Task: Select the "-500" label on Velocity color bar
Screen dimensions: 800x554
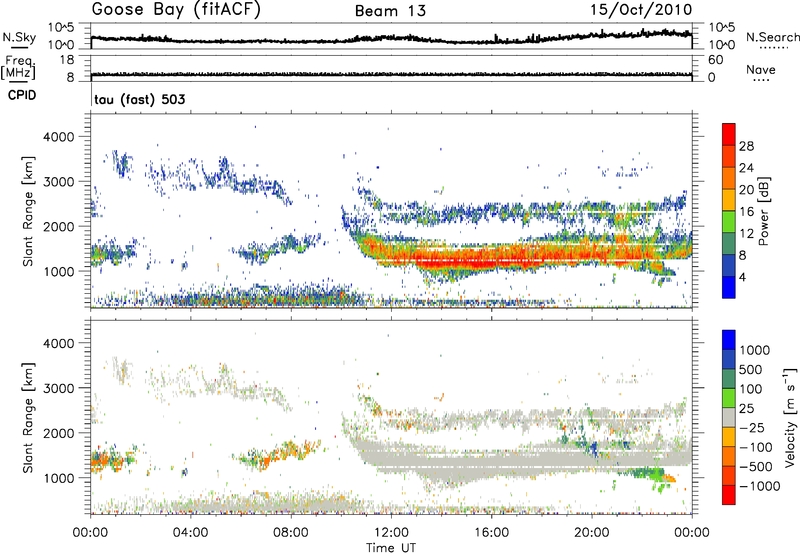Action: click(756, 467)
